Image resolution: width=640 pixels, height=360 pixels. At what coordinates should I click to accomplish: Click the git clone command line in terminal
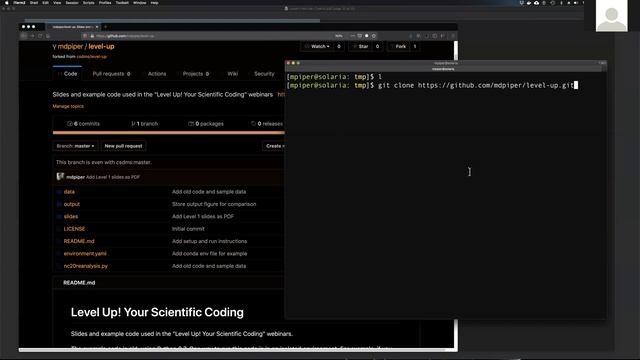click(433, 85)
